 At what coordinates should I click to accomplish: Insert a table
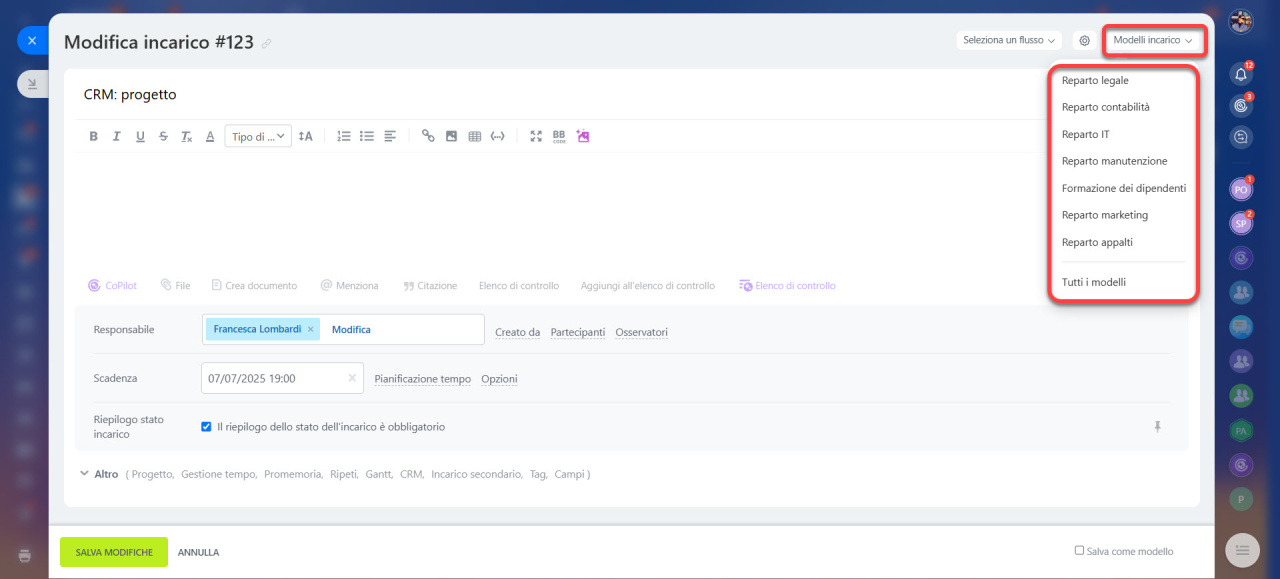pos(474,136)
